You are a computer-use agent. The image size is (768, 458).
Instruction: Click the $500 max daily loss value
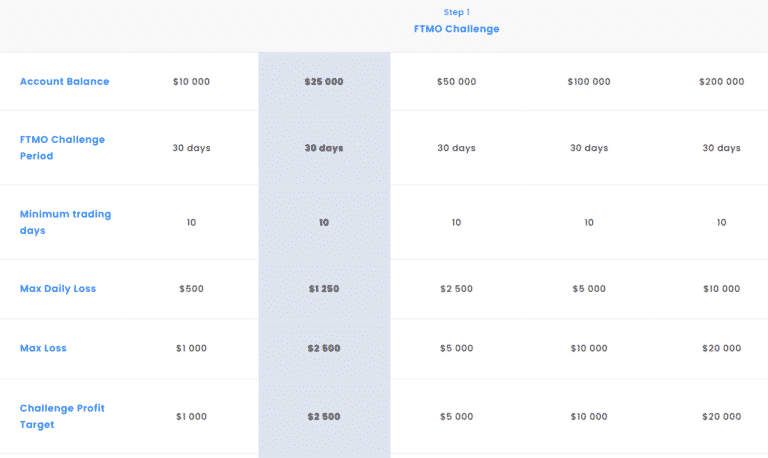coord(191,289)
